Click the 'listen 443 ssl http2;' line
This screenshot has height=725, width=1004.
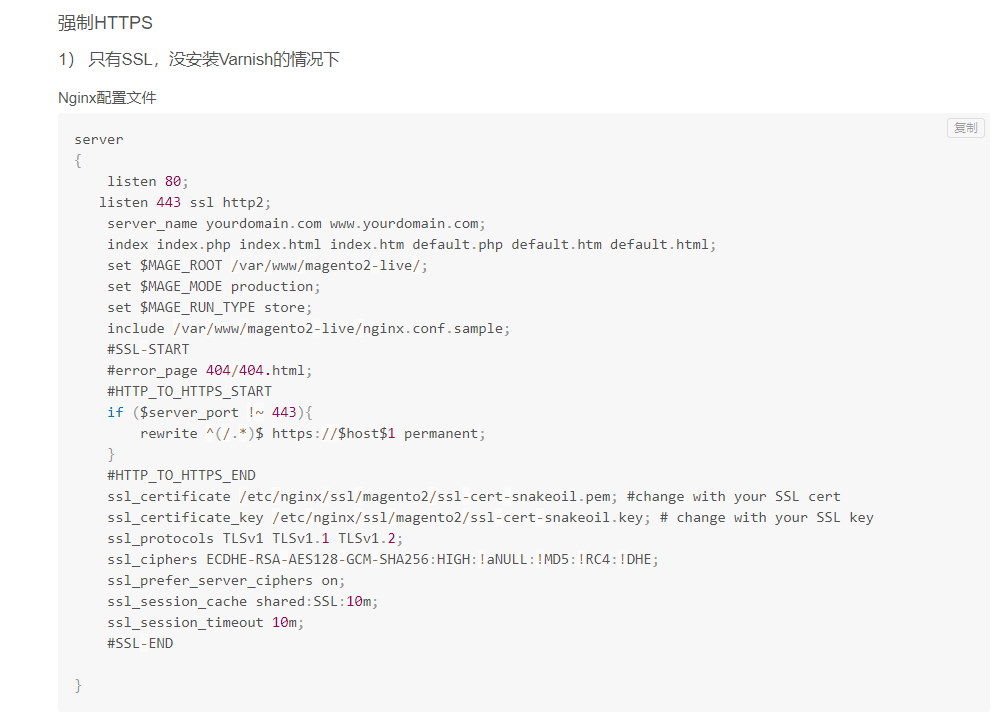tap(184, 202)
